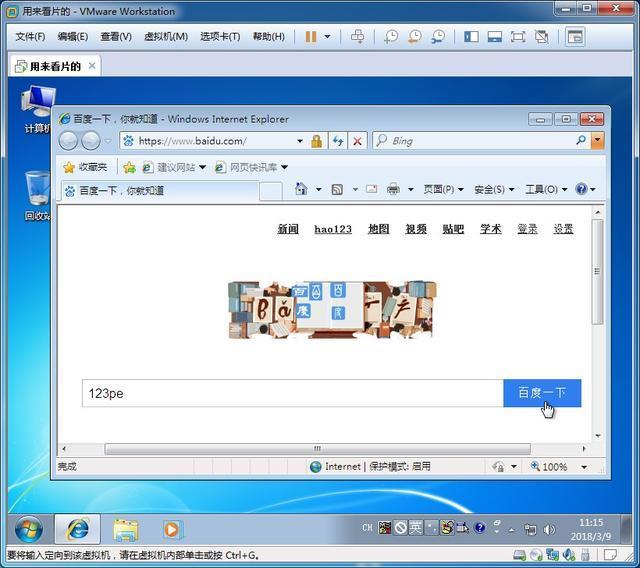Toggle the VMware thumbnail bar

(495, 37)
